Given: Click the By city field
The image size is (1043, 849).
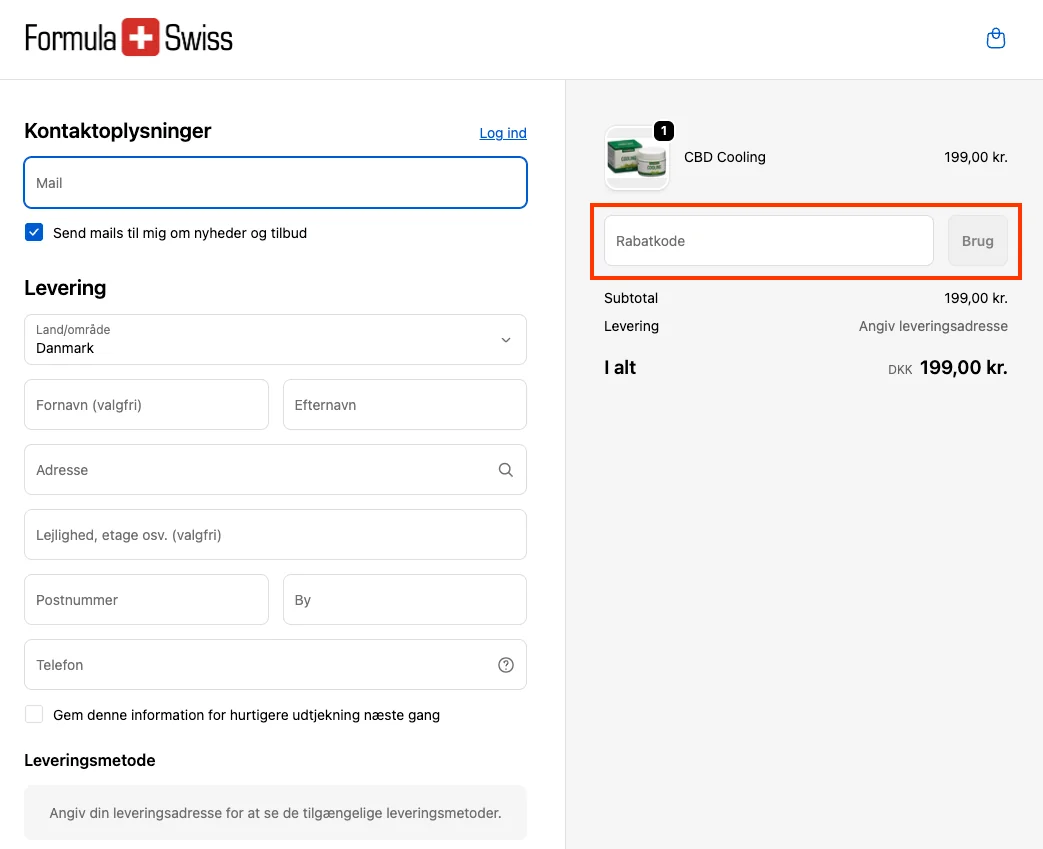Looking at the screenshot, I should coord(404,600).
